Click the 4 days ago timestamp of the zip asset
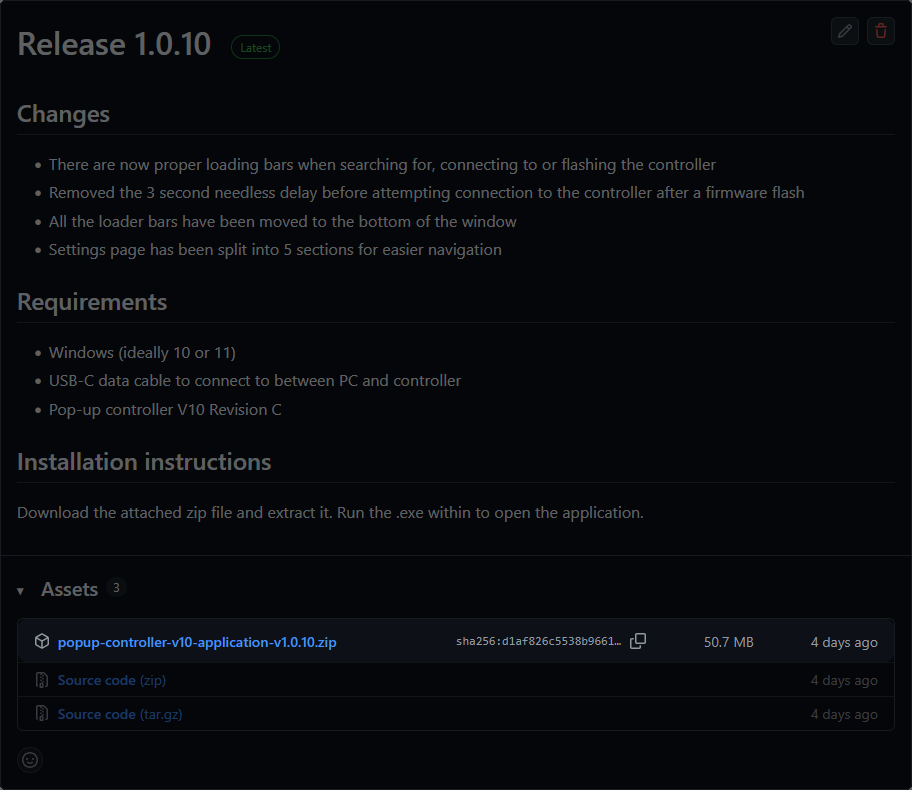912x790 pixels. [x=843, y=642]
